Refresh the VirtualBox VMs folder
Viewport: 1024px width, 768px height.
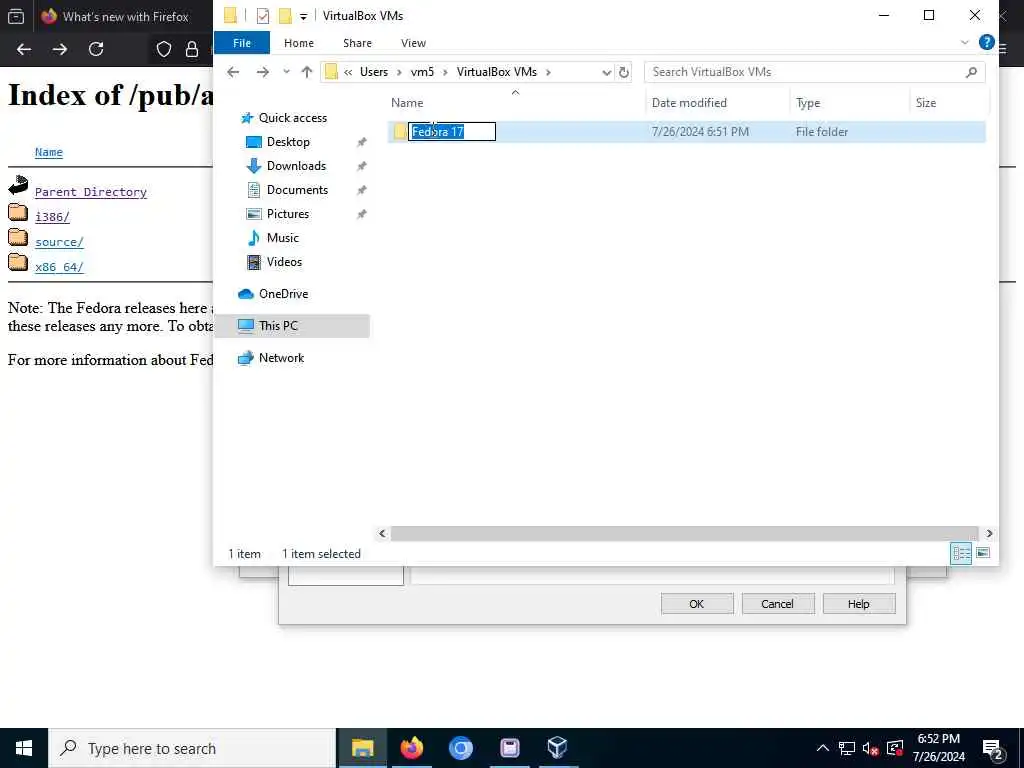click(x=624, y=72)
